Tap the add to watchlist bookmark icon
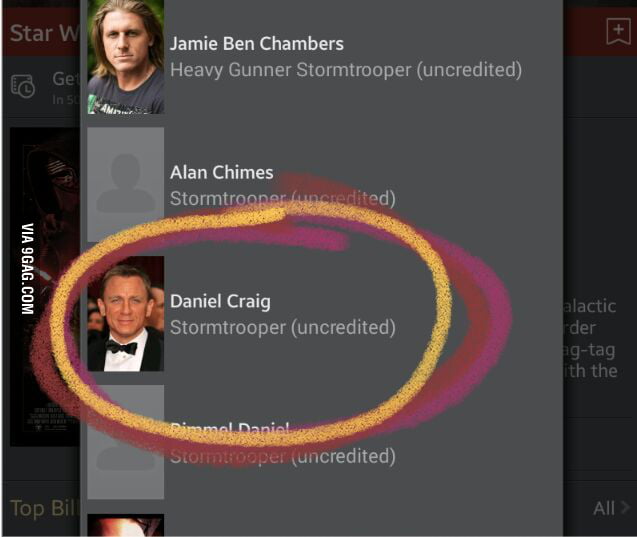Image resolution: width=637 pixels, height=537 pixels. coord(618,31)
